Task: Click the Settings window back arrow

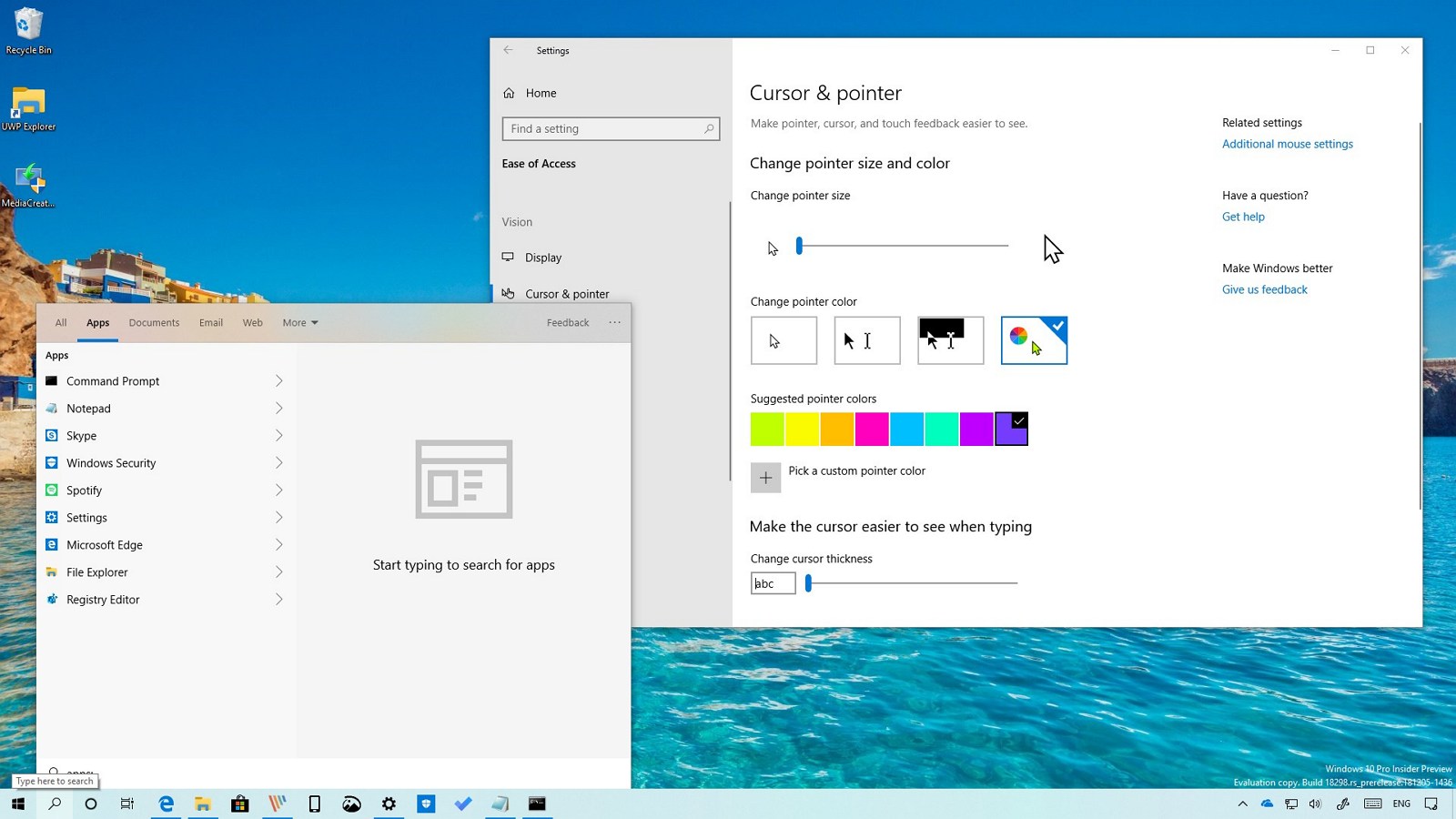Action: tap(508, 50)
